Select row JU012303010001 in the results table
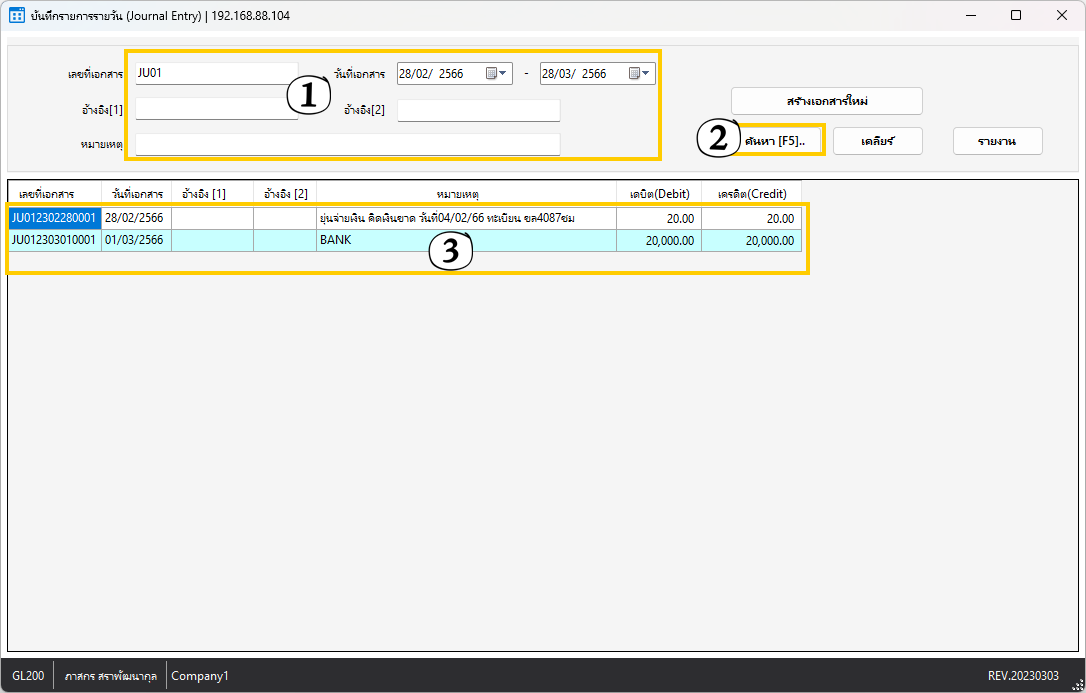Image resolution: width=1086 pixels, height=693 pixels. pyautogui.click(x=54, y=240)
